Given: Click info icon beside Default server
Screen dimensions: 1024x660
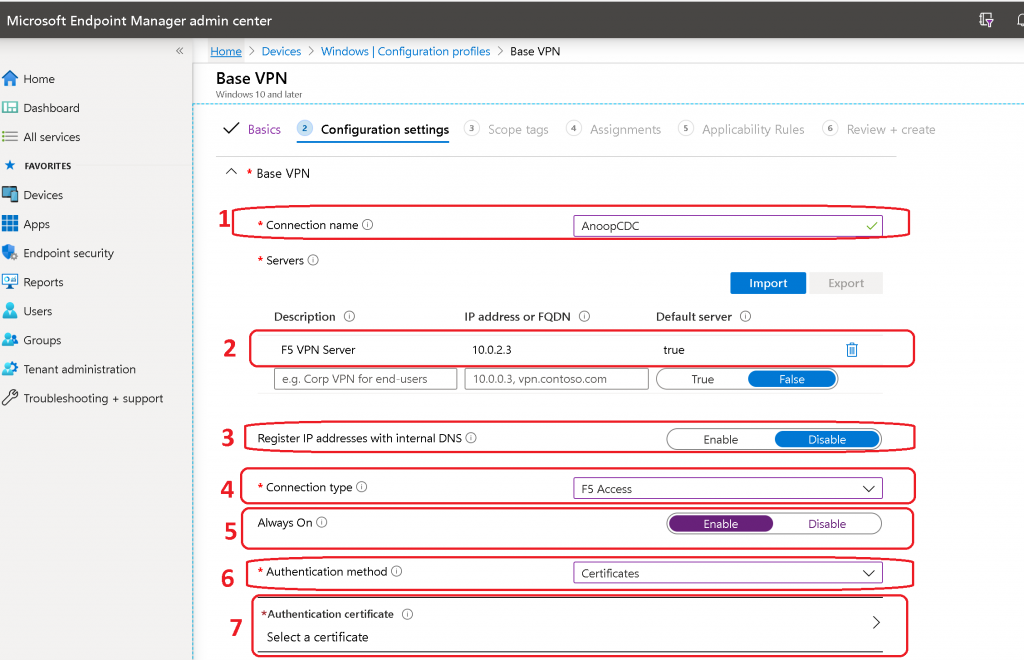Looking at the screenshot, I should coord(745,316).
